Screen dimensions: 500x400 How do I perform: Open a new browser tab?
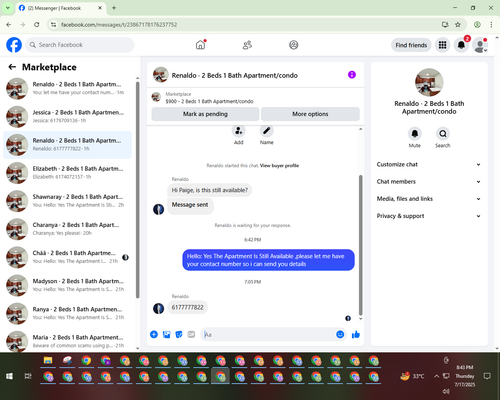[x=114, y=8]
